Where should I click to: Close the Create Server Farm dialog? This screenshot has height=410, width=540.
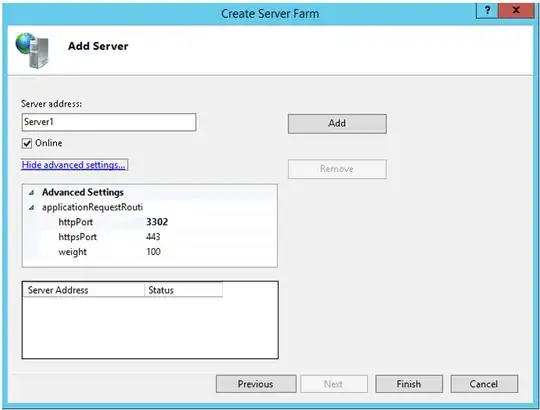[x=516, y=11]
